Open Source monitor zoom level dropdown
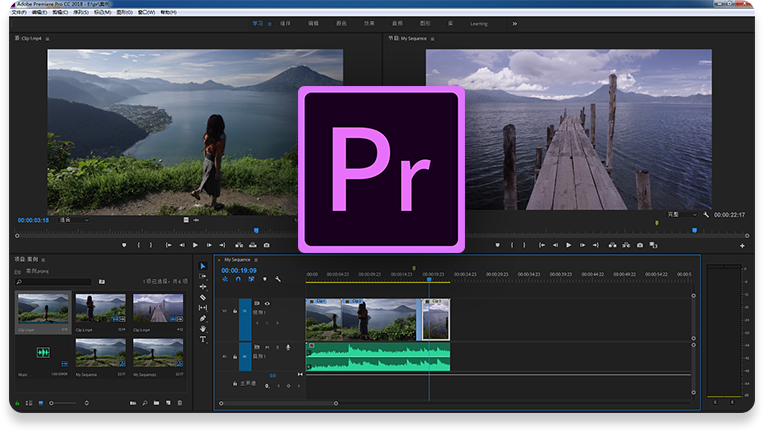764x432 pixels. [x=75, y=220]
